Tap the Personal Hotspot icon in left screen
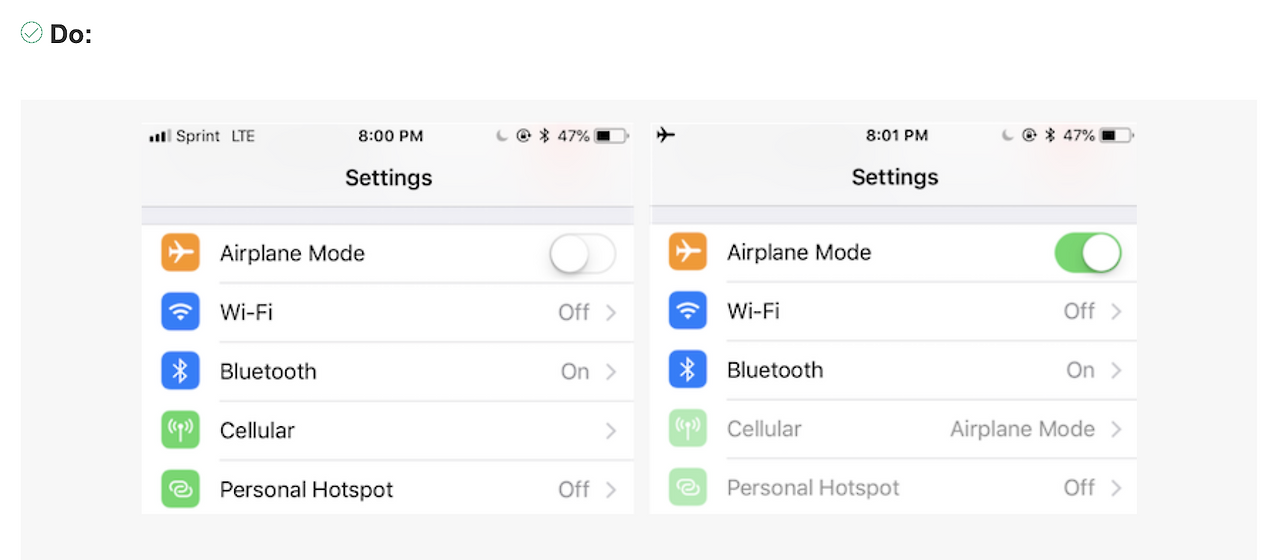The image size is (1280, 560). click(180, 489)
